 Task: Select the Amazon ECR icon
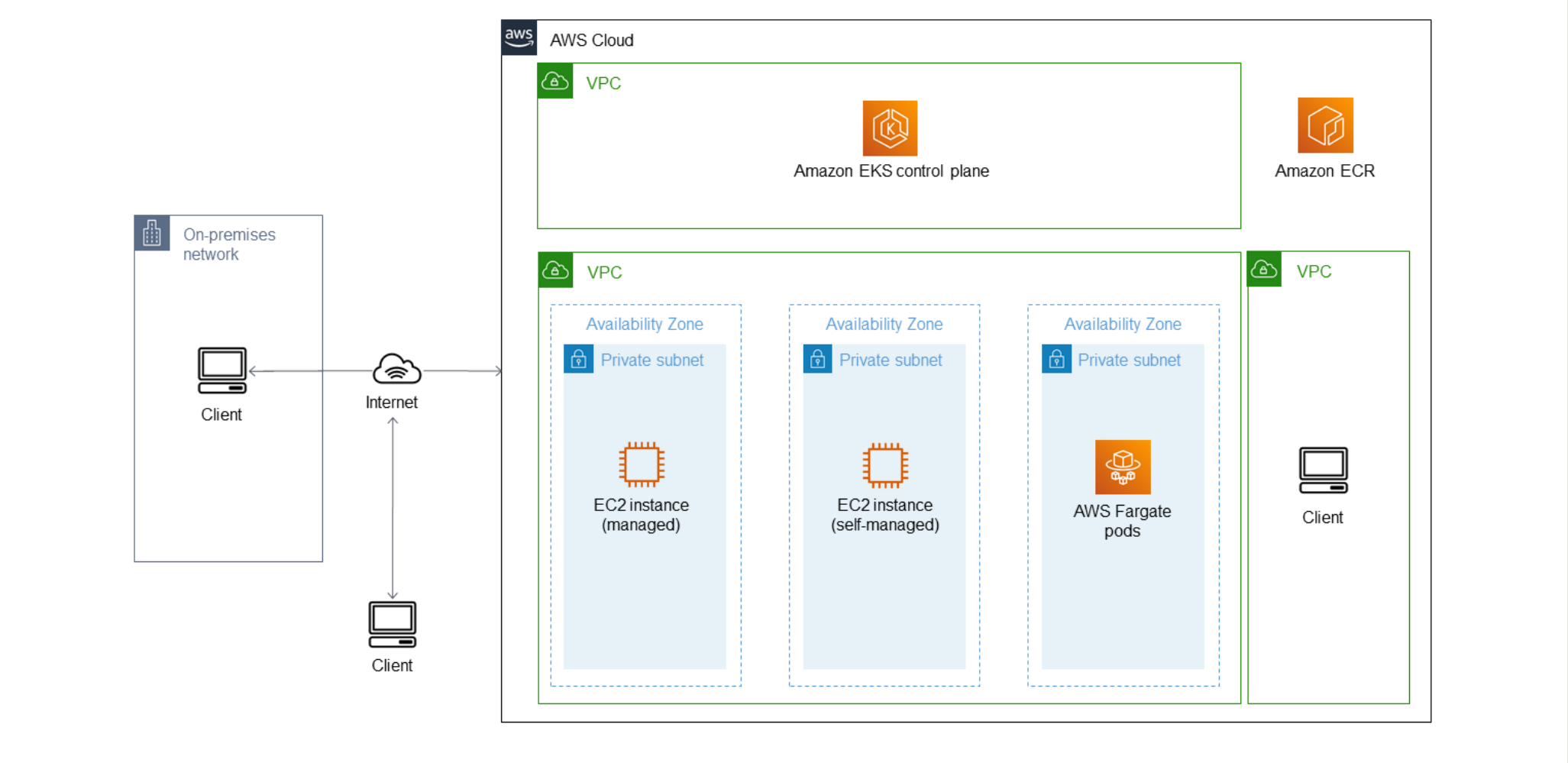pos(1325,125)
